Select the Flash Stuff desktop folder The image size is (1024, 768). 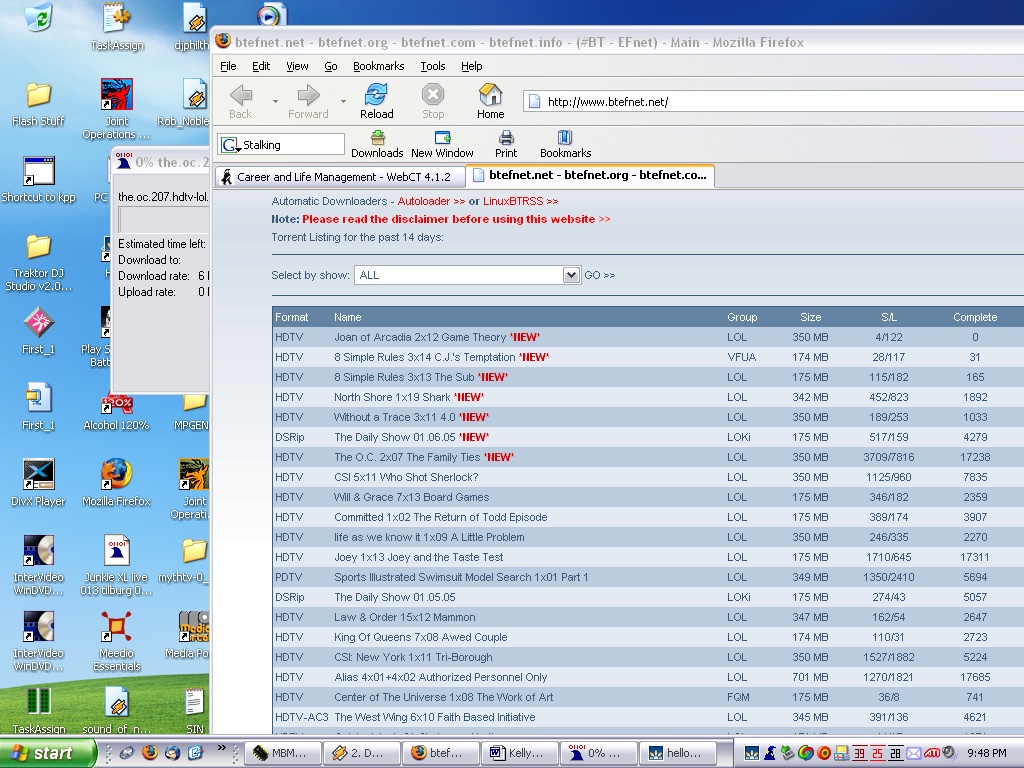39,103
